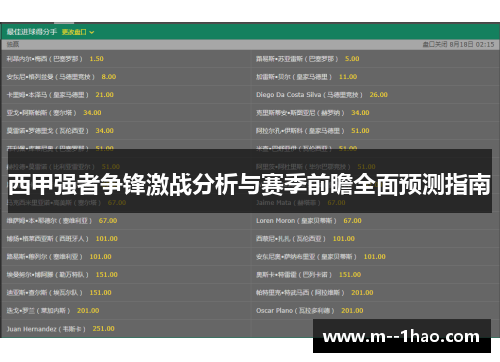The image size is (500, 362).
Task: Pick 阿拉维斯 player odds 201.00
Action: [x=362, y=293]
